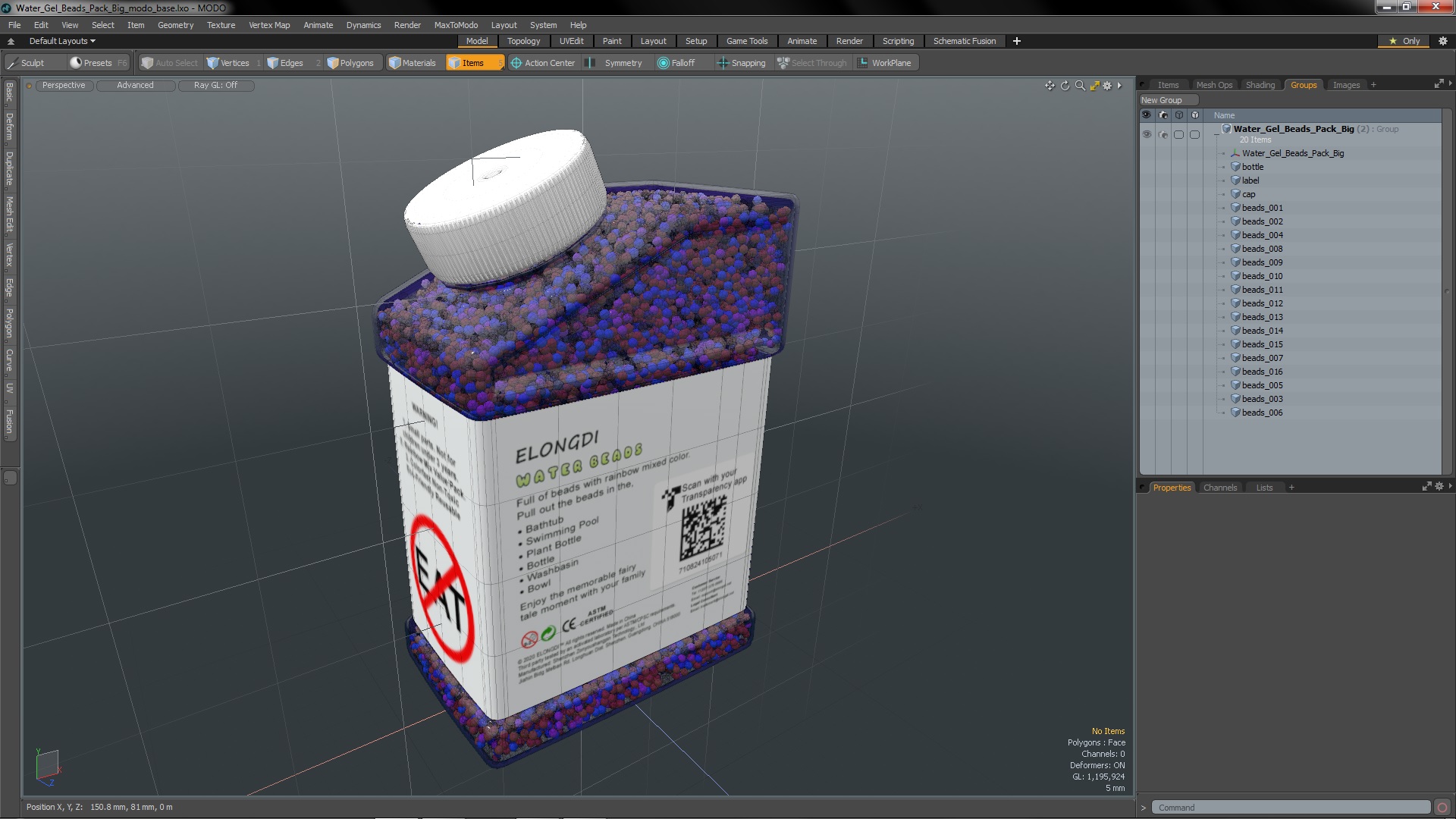Click the record button next to Command field

pyautogui.click(x=1442, y=808)
